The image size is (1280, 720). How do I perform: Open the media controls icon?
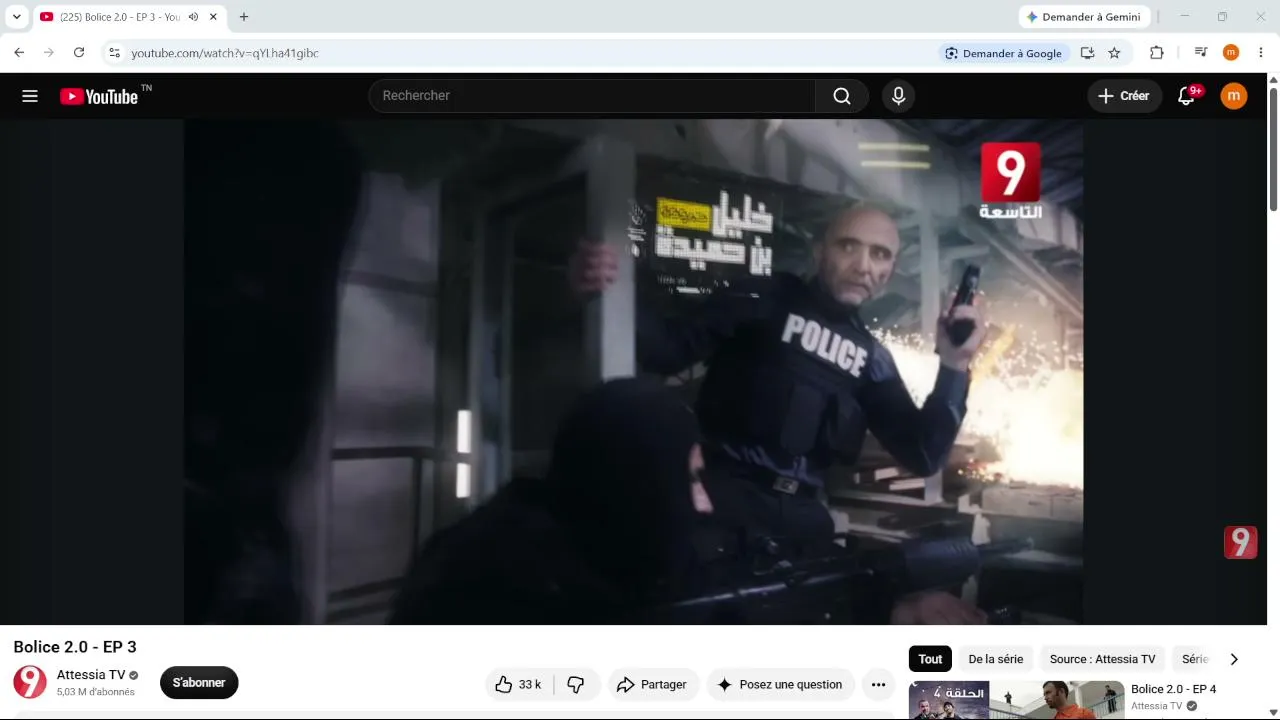coord(1201,53)
